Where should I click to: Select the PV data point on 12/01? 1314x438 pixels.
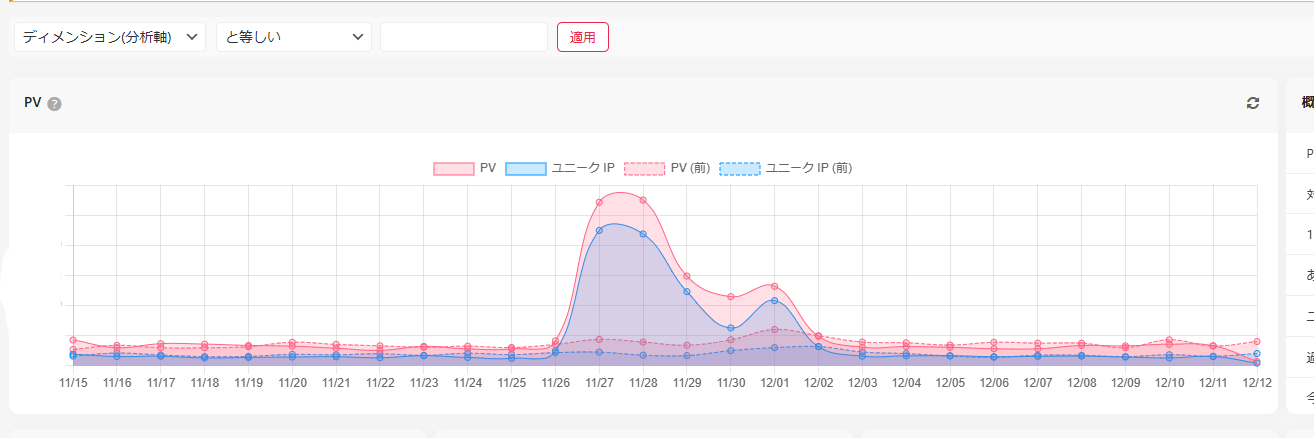[x=775, y=286]
